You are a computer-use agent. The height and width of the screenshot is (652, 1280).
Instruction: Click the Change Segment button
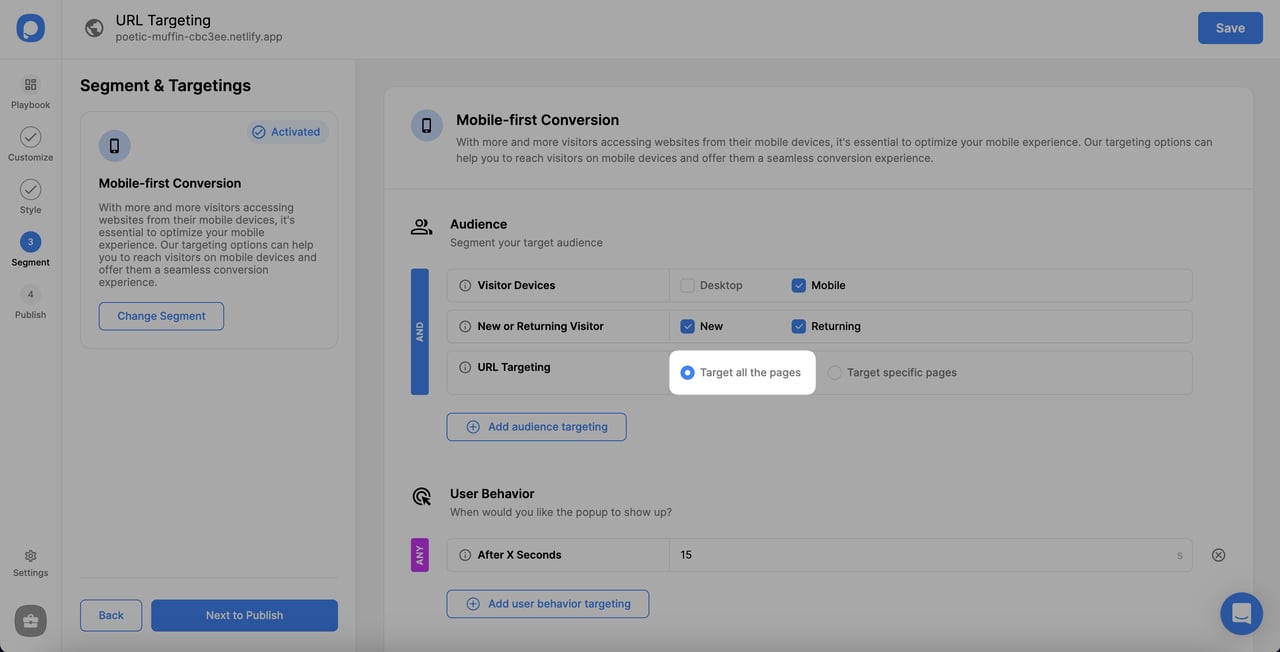[x=161, y=316]
